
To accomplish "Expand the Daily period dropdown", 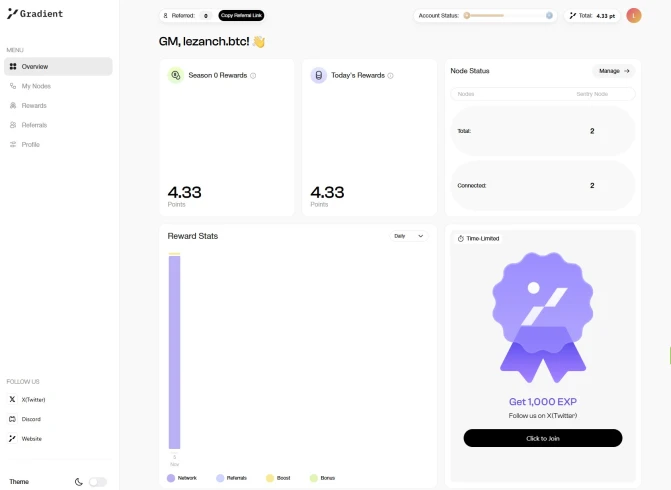I will click(409, 236).
